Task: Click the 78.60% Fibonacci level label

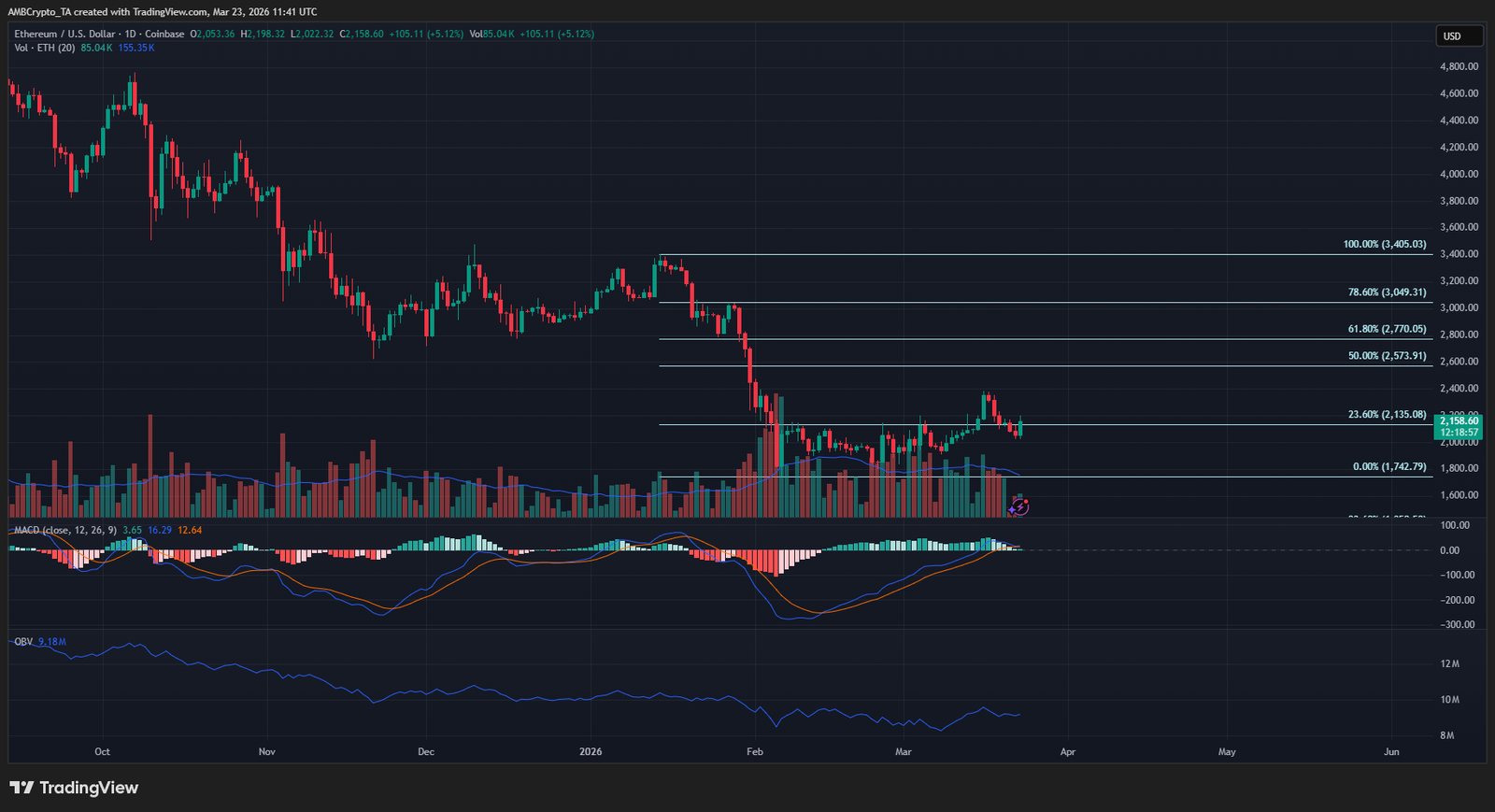Action: point(1387,292)
